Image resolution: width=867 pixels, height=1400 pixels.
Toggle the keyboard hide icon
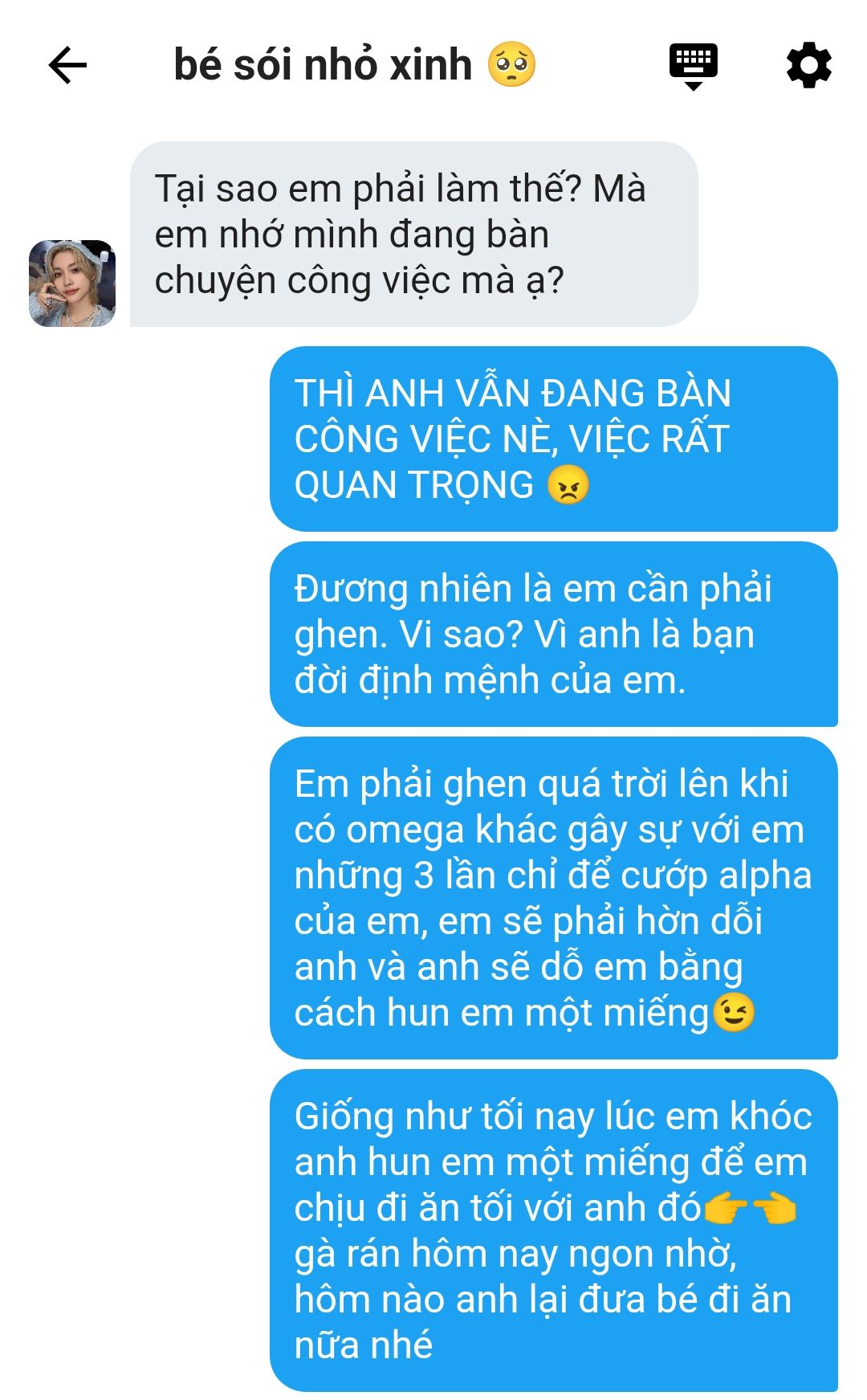pos(694,67)
